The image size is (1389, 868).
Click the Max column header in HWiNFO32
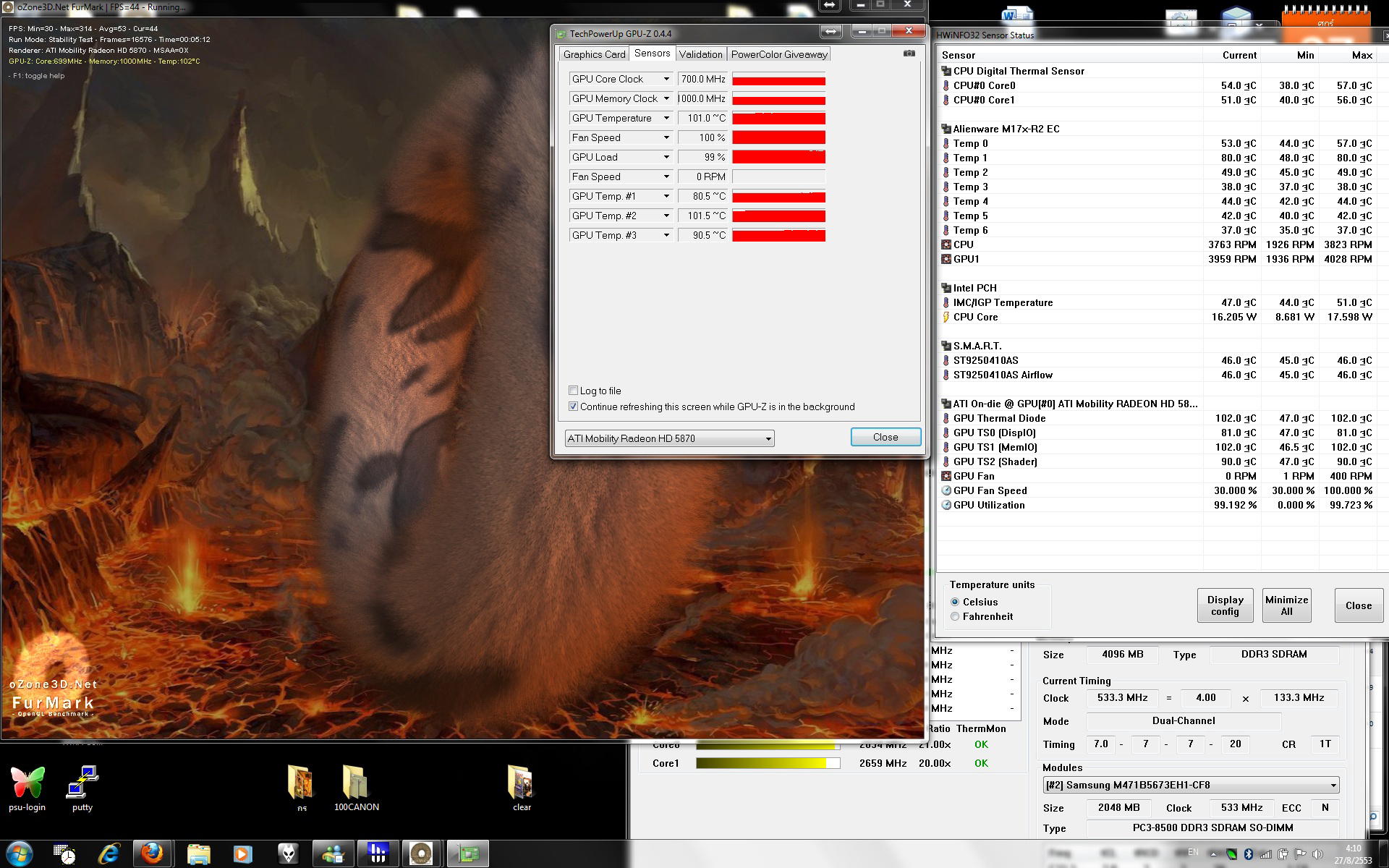tap(1348, 55)
